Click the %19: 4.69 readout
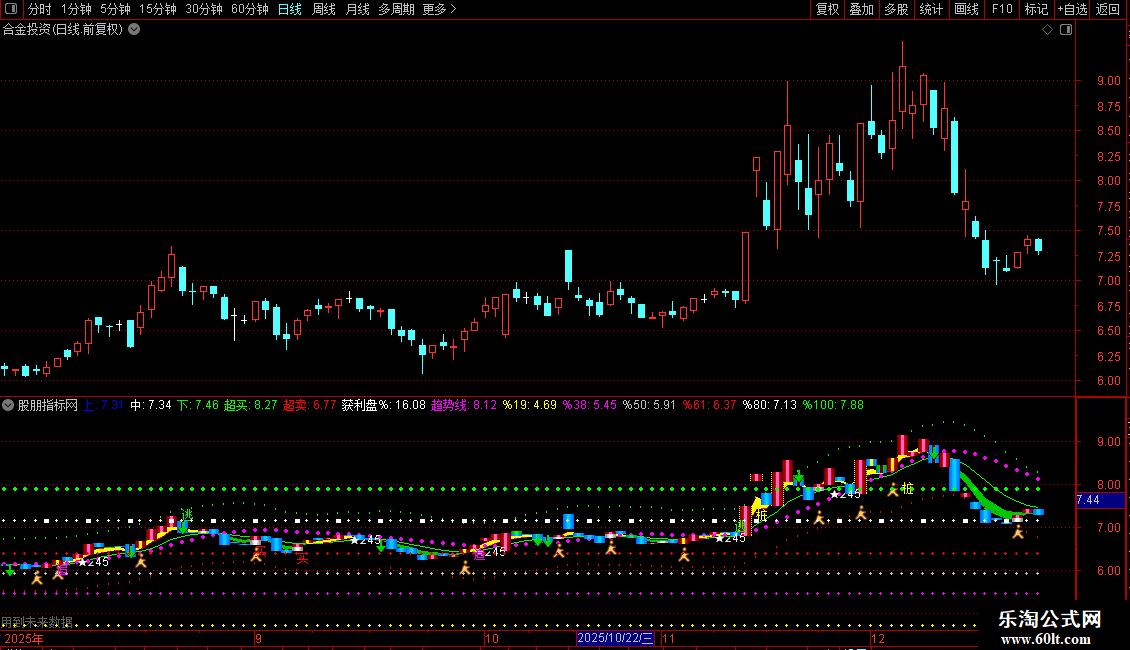Screen dimensions: 1130x650 tap(530, 405)
